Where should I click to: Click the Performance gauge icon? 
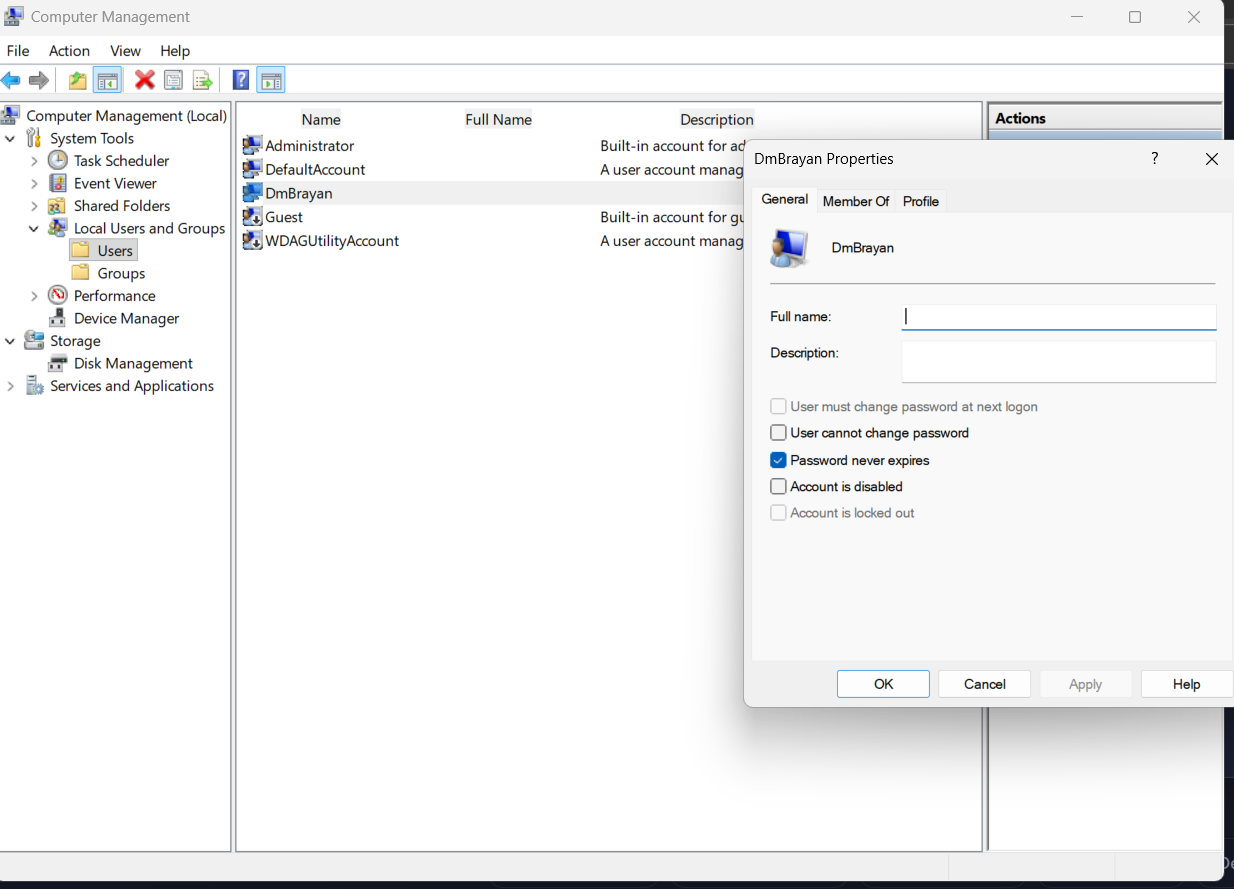click(x=58, y=296)
